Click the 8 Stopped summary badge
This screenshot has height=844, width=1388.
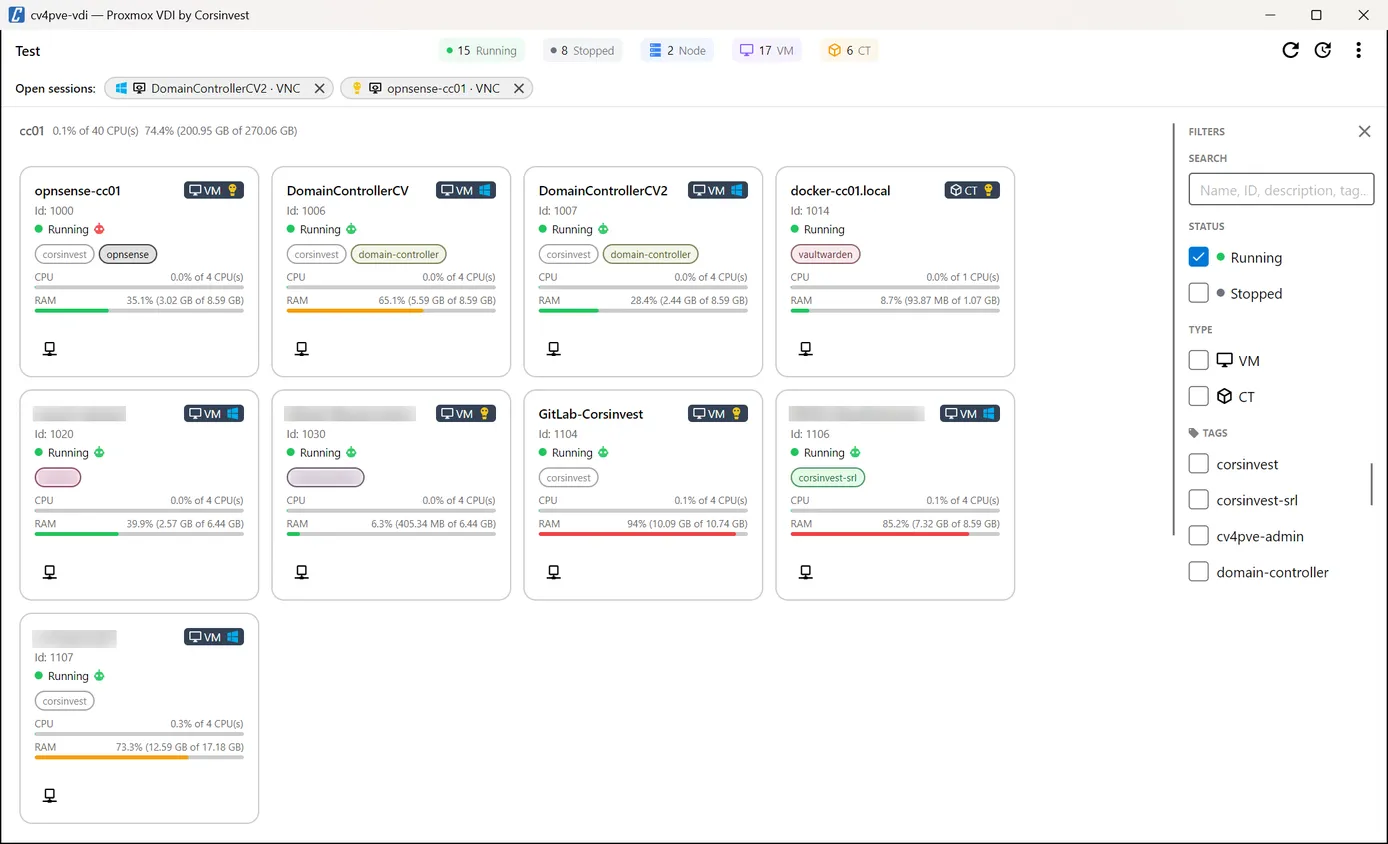click(583, 50)
